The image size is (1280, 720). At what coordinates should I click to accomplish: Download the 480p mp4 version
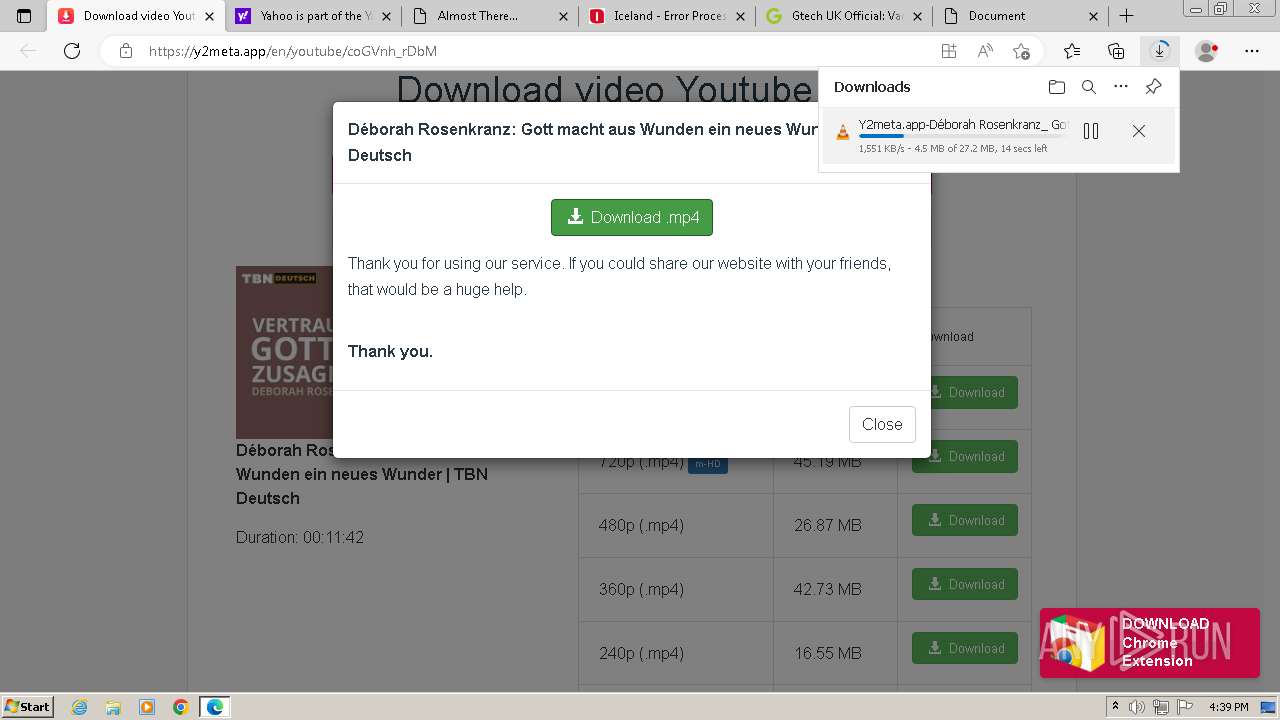pyautogui.click(x=965, y=520)
